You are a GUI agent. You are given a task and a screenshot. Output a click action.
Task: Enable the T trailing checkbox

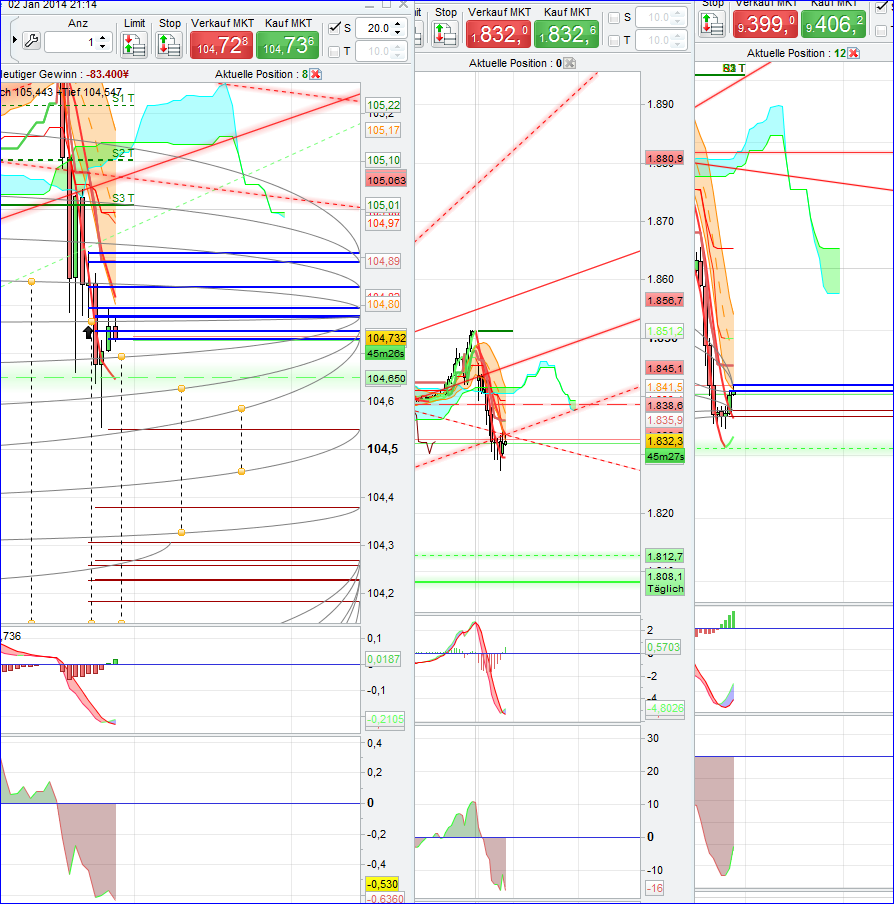[333, 50]
